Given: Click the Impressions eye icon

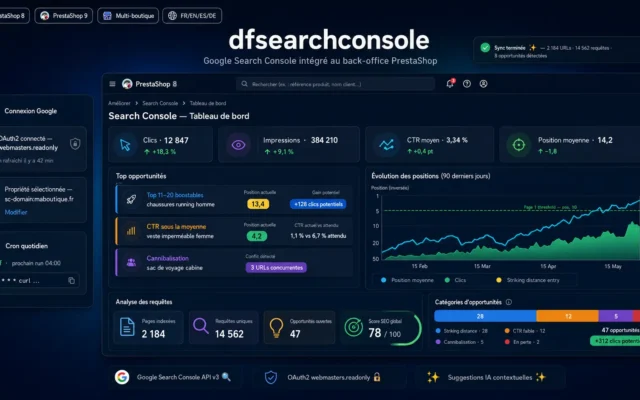Looking at the screenshot, I should coord(238,145).
